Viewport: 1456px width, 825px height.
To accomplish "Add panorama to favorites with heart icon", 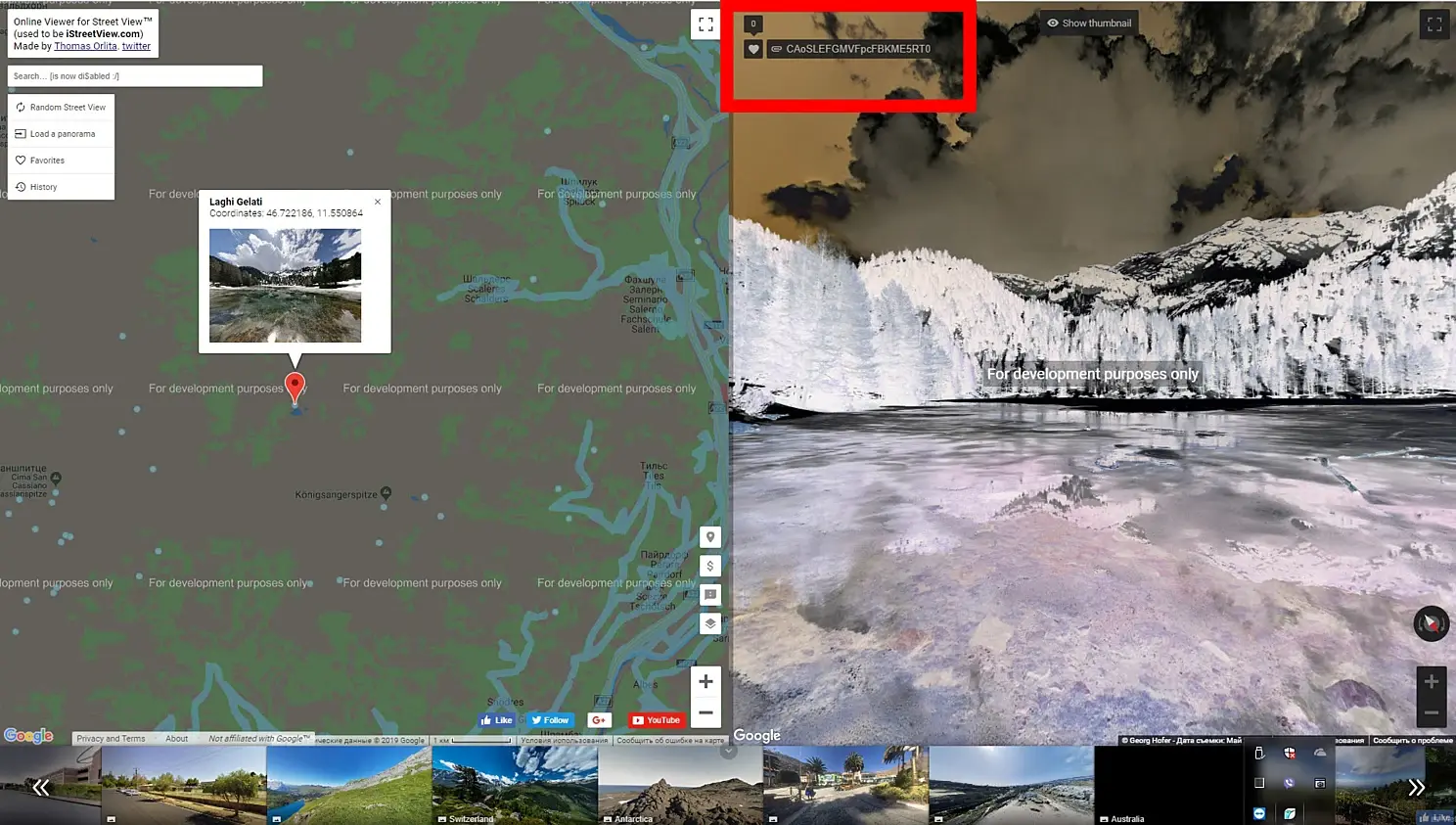I will [753, 49].
